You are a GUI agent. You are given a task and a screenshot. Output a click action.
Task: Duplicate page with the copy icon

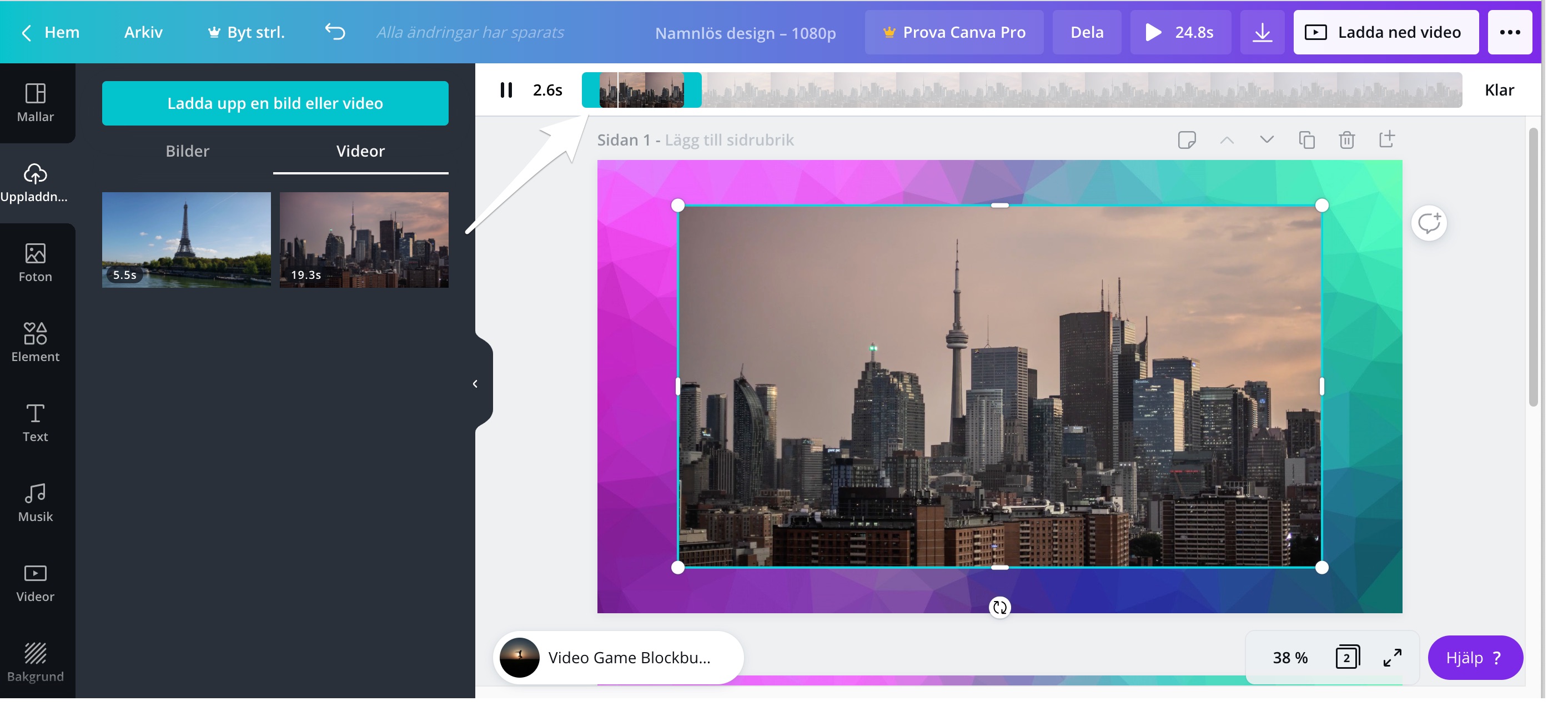[x=1306, y=140]
